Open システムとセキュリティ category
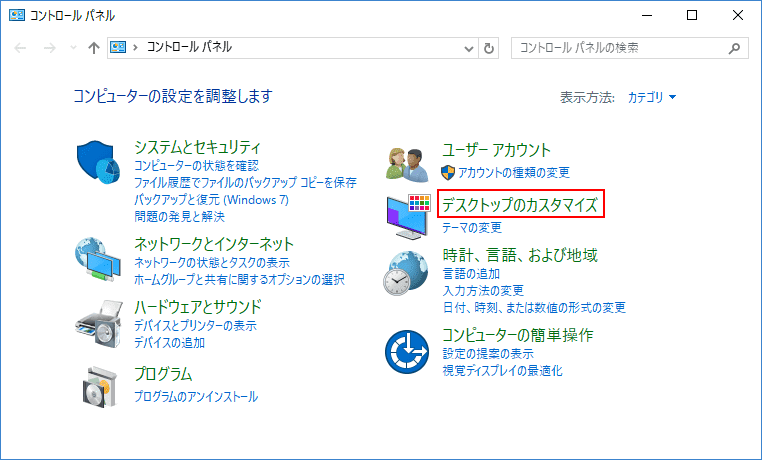Screen dimensions: 762x460 pyautogui.click(x=197, y=147)
